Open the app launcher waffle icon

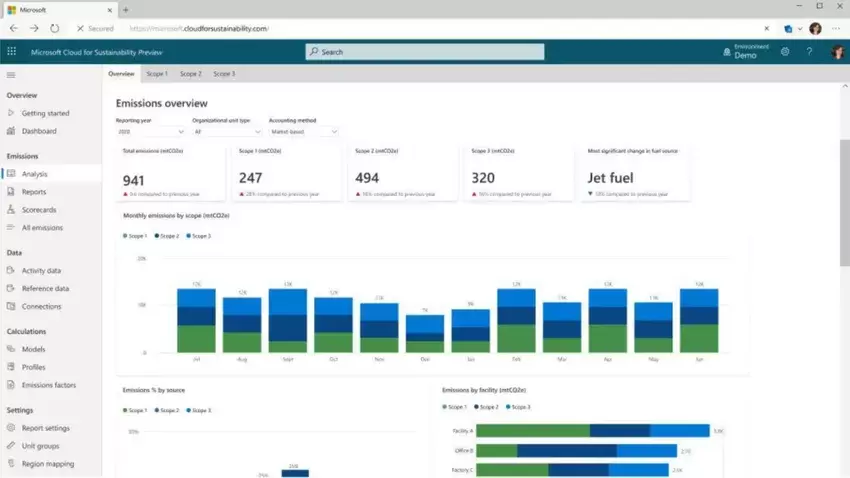click(x=11, y=51)
